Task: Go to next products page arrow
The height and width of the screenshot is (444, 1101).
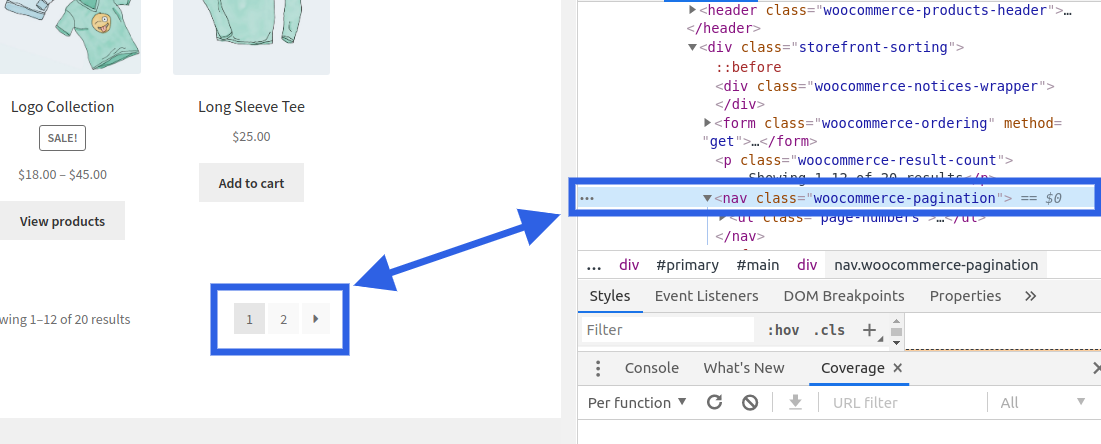Action: [315, 319]
